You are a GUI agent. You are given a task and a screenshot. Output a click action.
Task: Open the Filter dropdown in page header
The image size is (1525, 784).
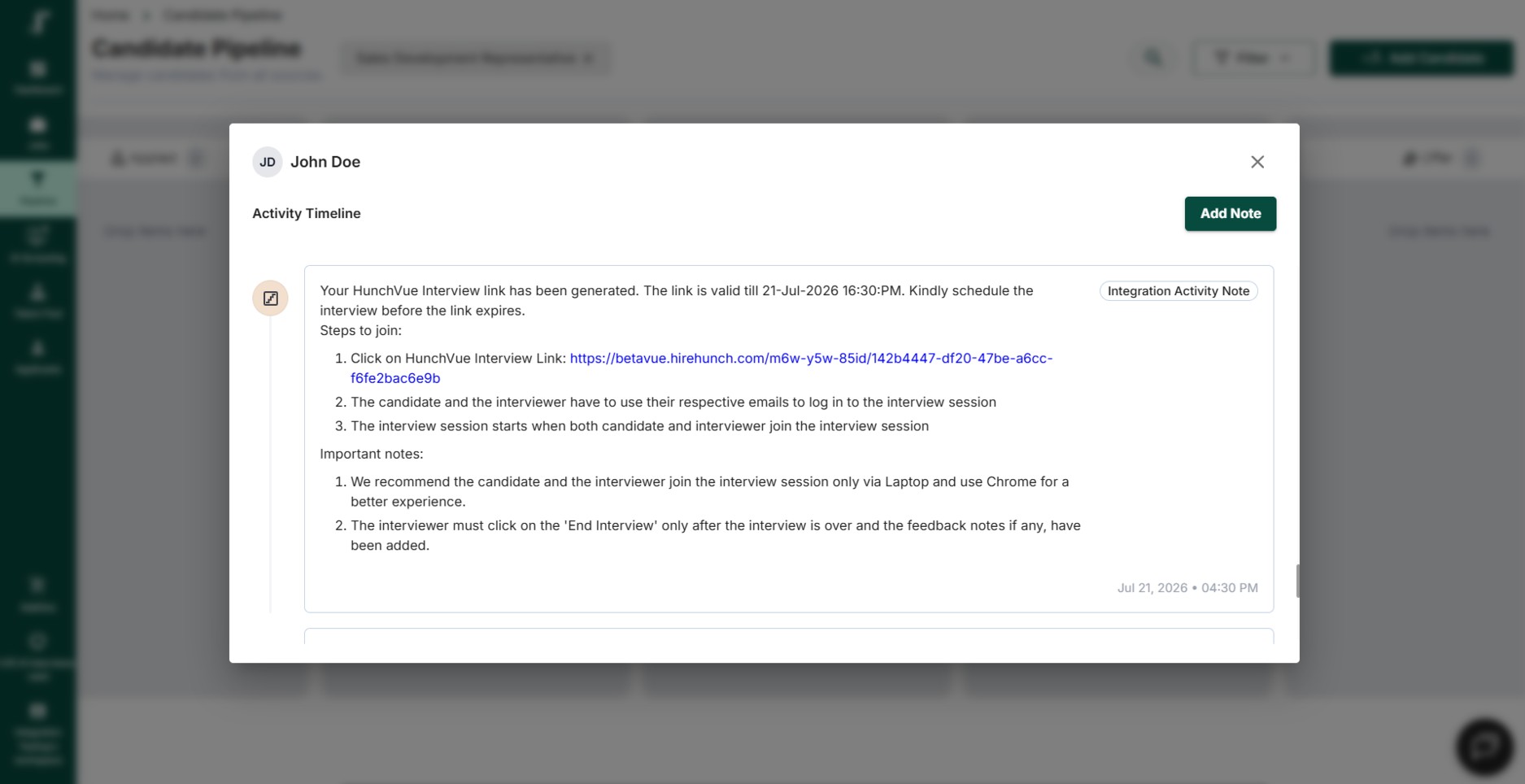click(1253, 58)
